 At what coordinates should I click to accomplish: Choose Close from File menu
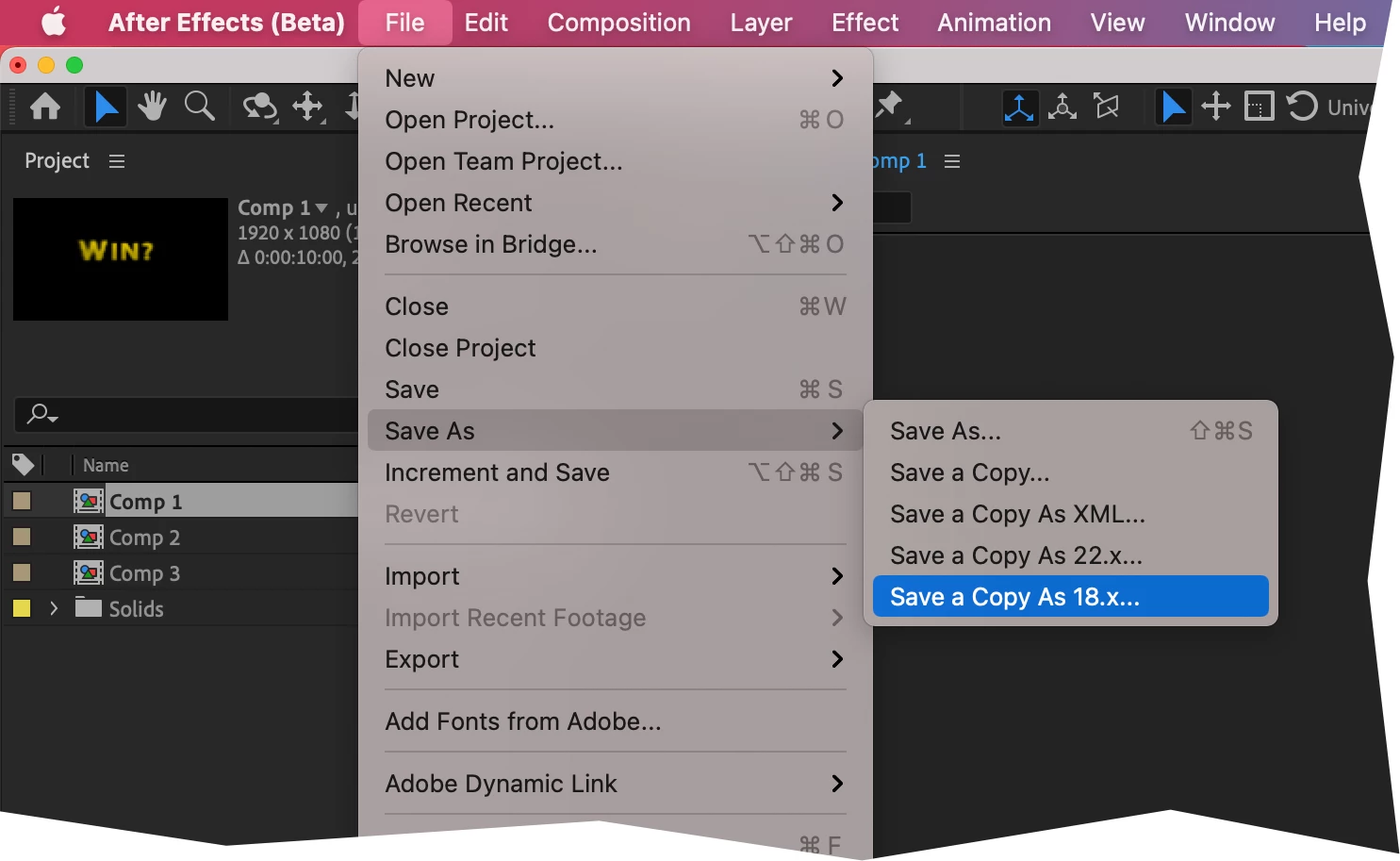(x=615, y=306)
